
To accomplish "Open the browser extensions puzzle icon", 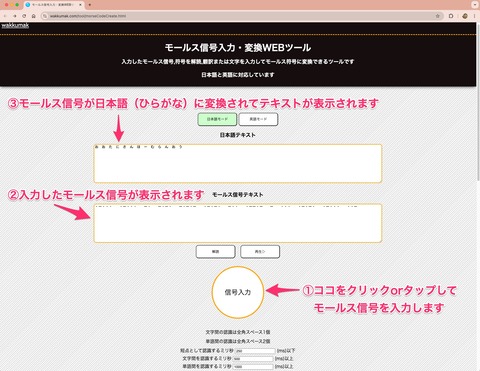I will click(451, 16).
